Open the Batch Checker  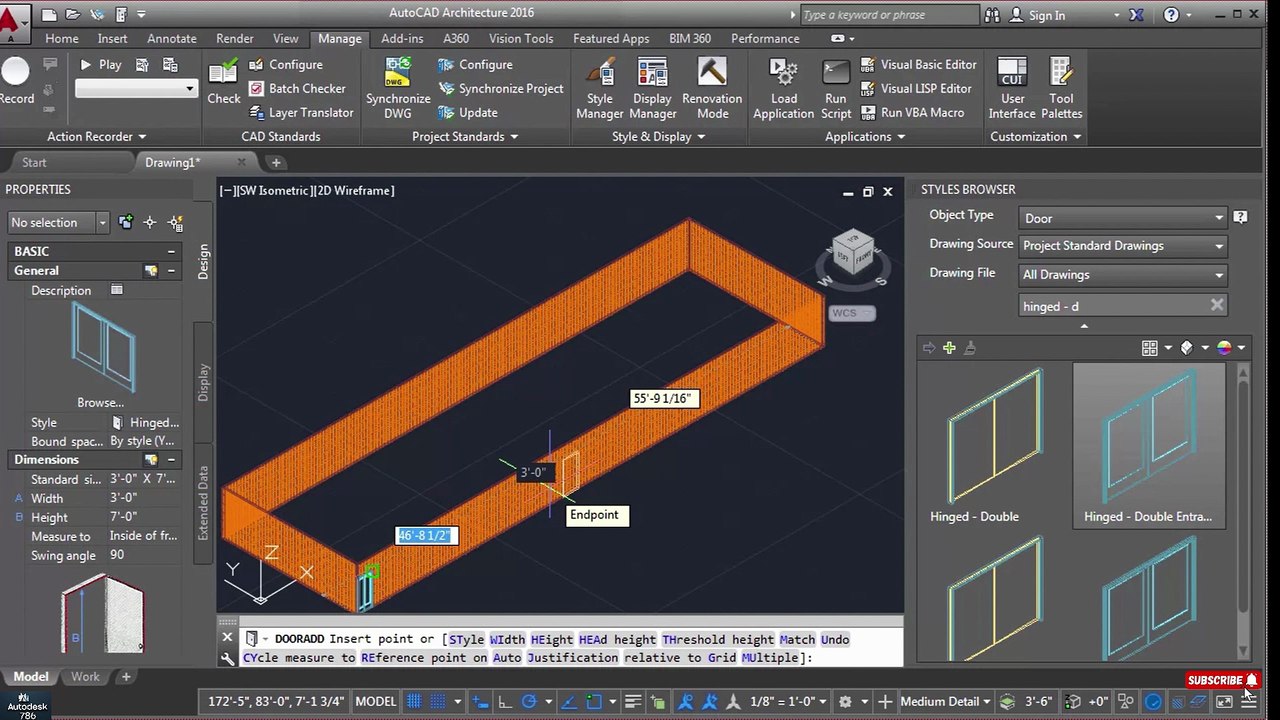[297, 88]
